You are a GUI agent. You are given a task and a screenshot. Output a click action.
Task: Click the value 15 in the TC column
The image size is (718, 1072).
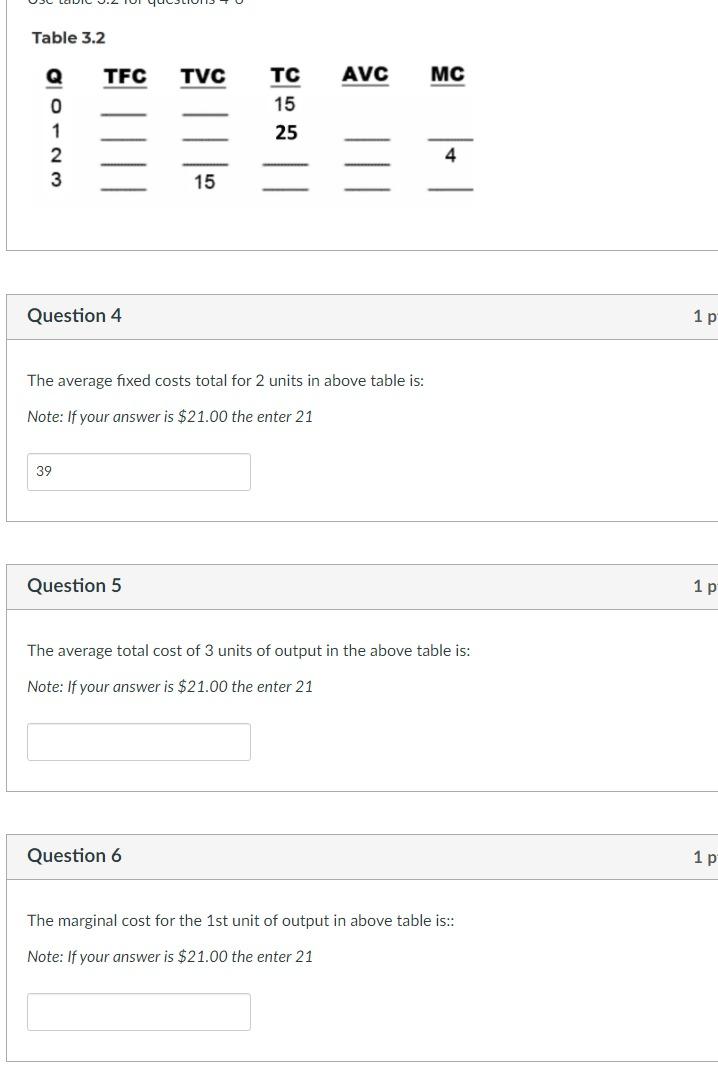click(x=285, y=103)
